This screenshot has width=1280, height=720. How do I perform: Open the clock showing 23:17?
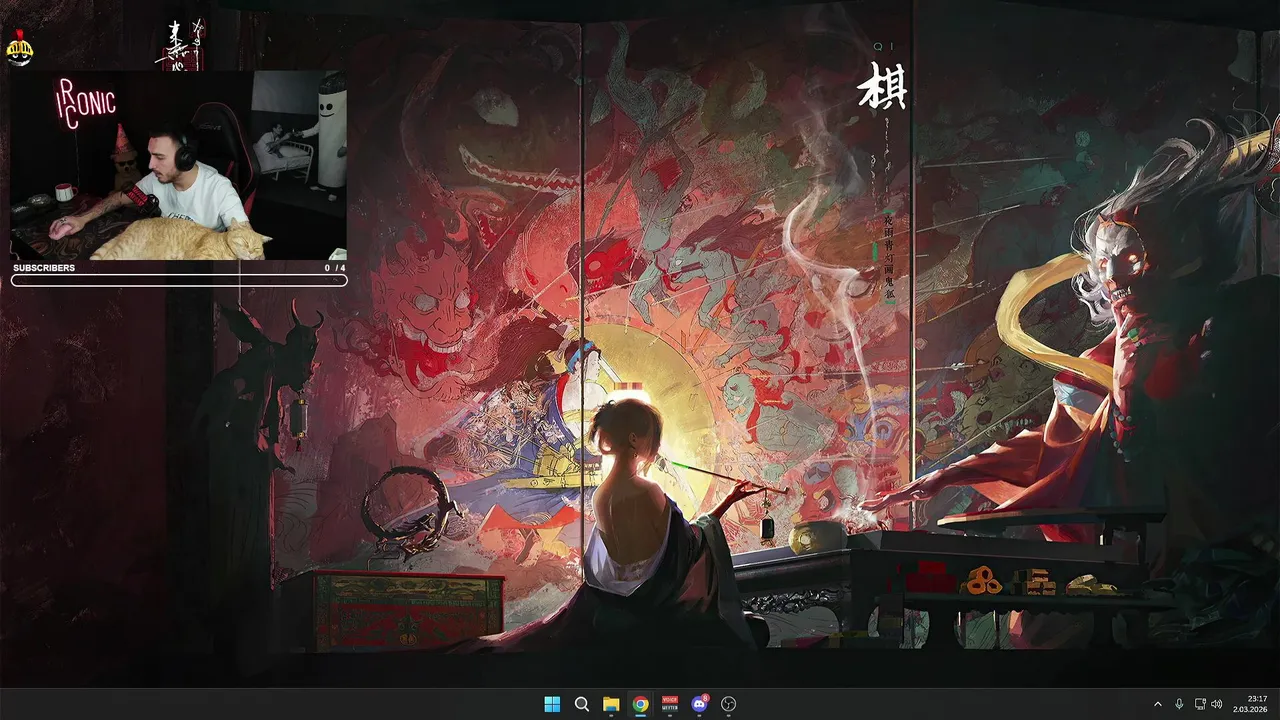1252,704
